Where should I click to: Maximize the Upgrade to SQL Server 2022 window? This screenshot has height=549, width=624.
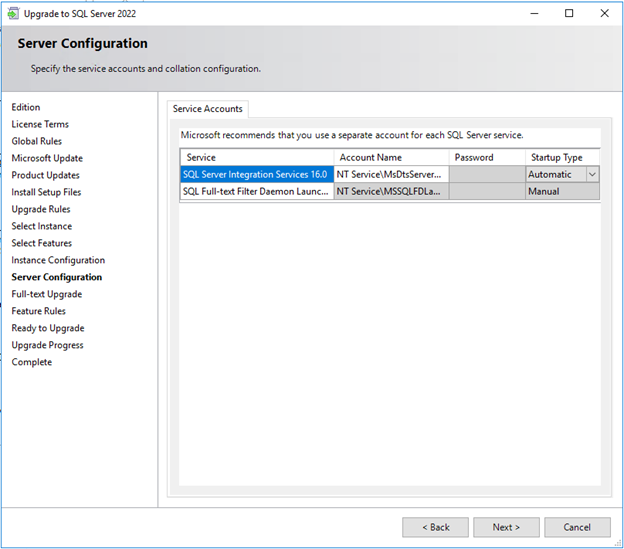coord(569,14)
